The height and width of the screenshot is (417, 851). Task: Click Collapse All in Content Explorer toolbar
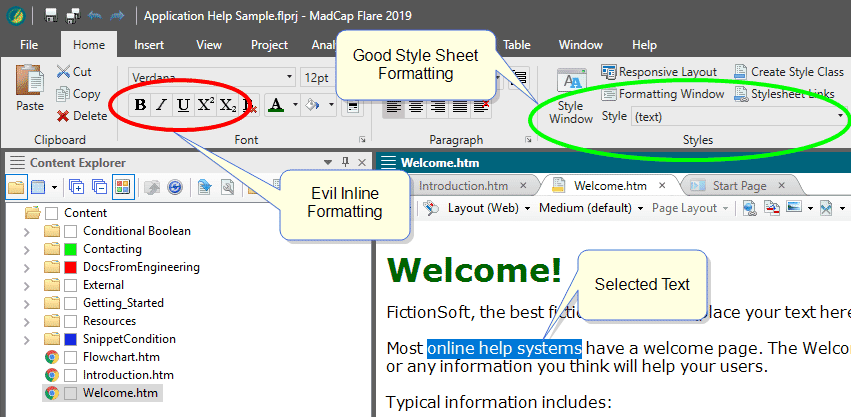point(99,187)
